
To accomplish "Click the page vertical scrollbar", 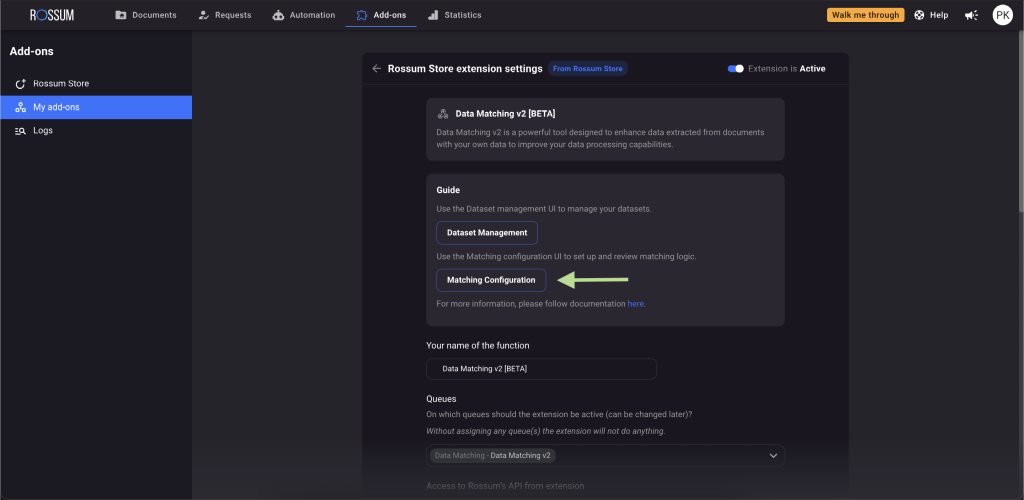I will coord(1019,121).
